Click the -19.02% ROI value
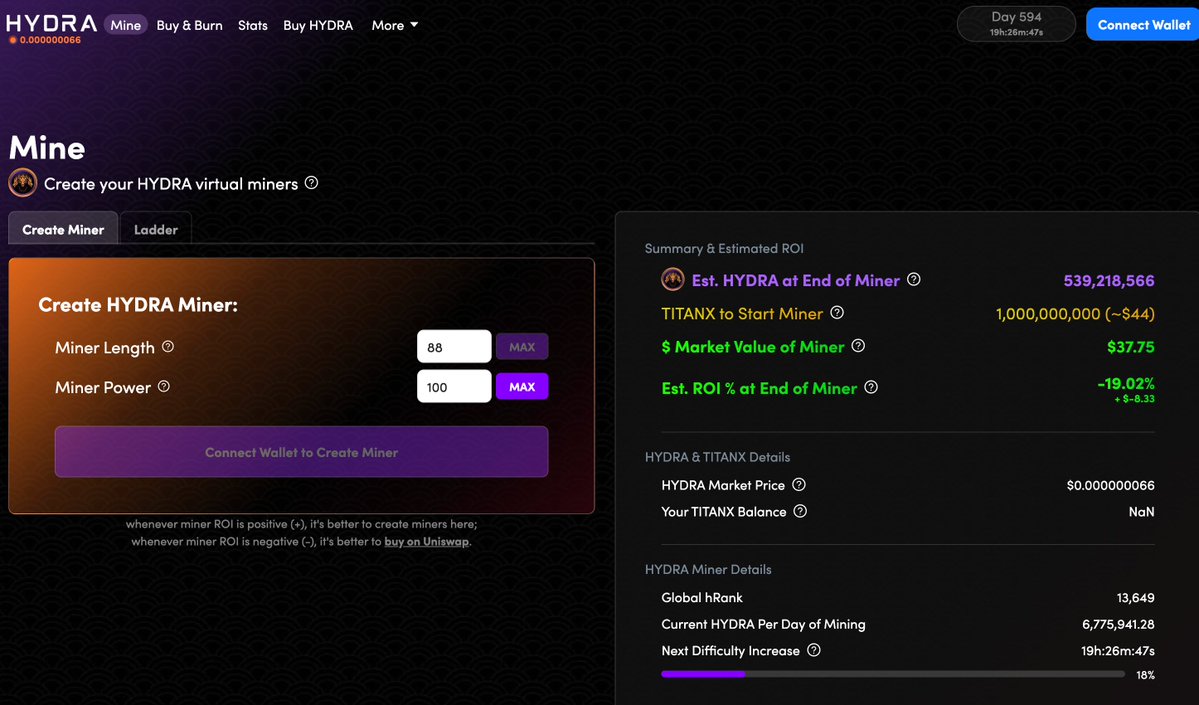The image size is (1199, 705). (x=1126, y=382)
